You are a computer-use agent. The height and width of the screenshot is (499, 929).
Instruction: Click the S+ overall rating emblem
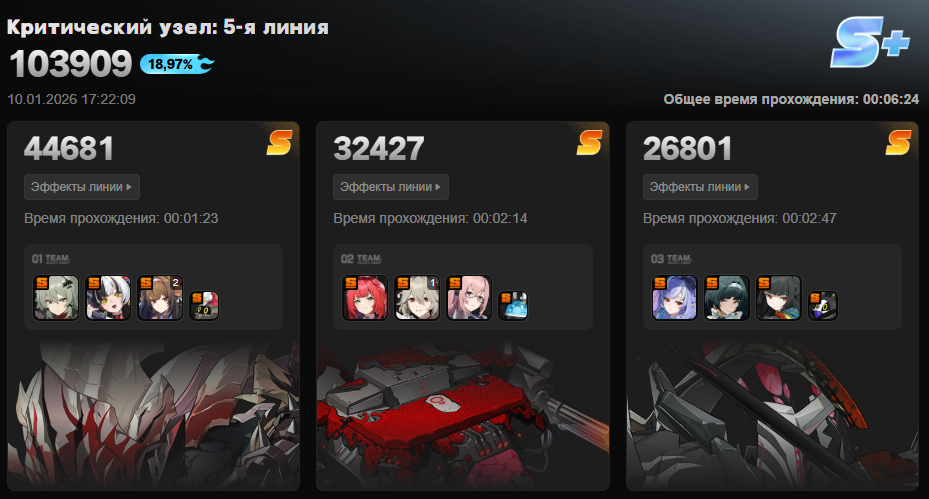[x=870, y=43]
